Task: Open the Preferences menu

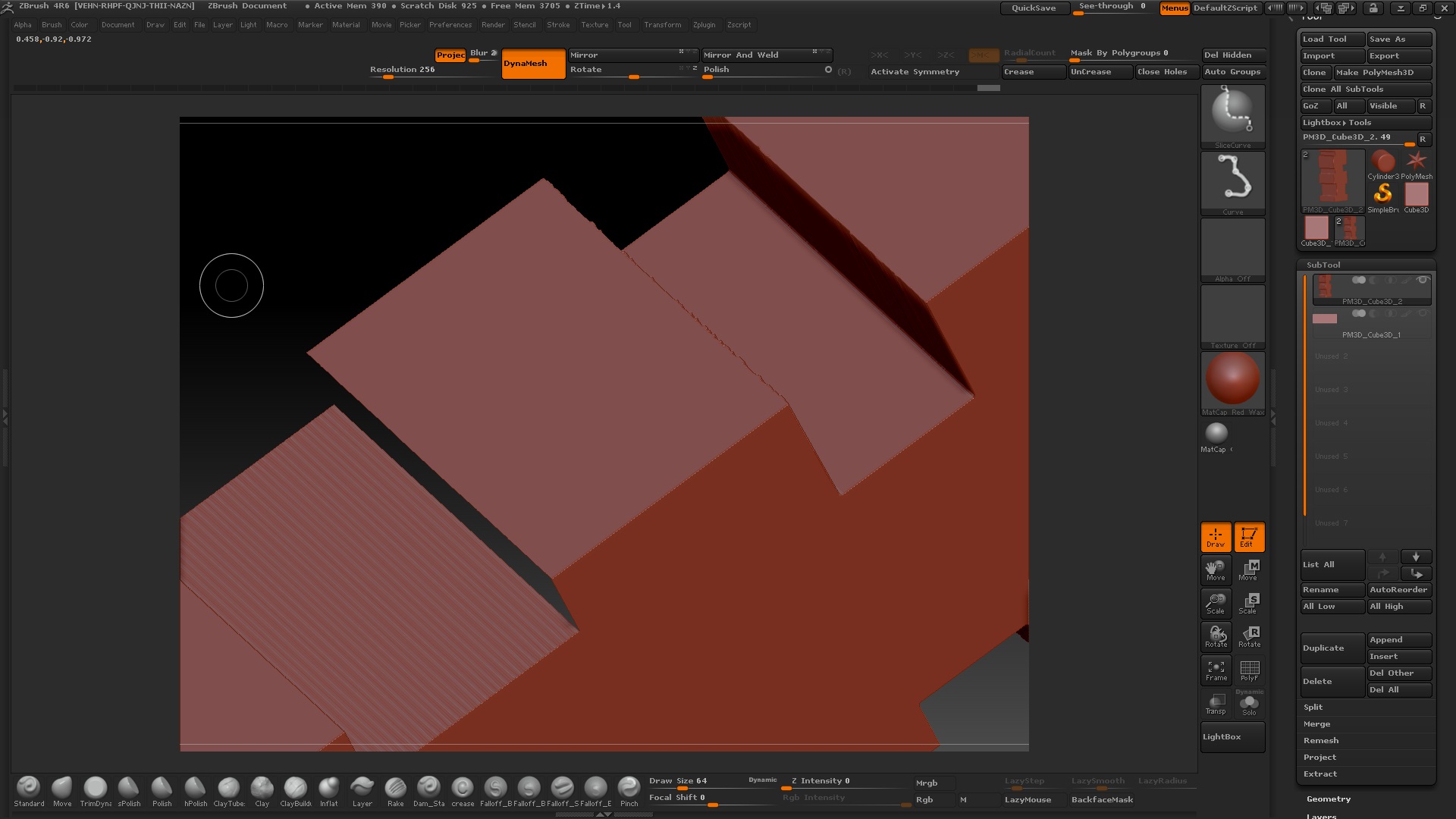Action: [x=450, y=25]
